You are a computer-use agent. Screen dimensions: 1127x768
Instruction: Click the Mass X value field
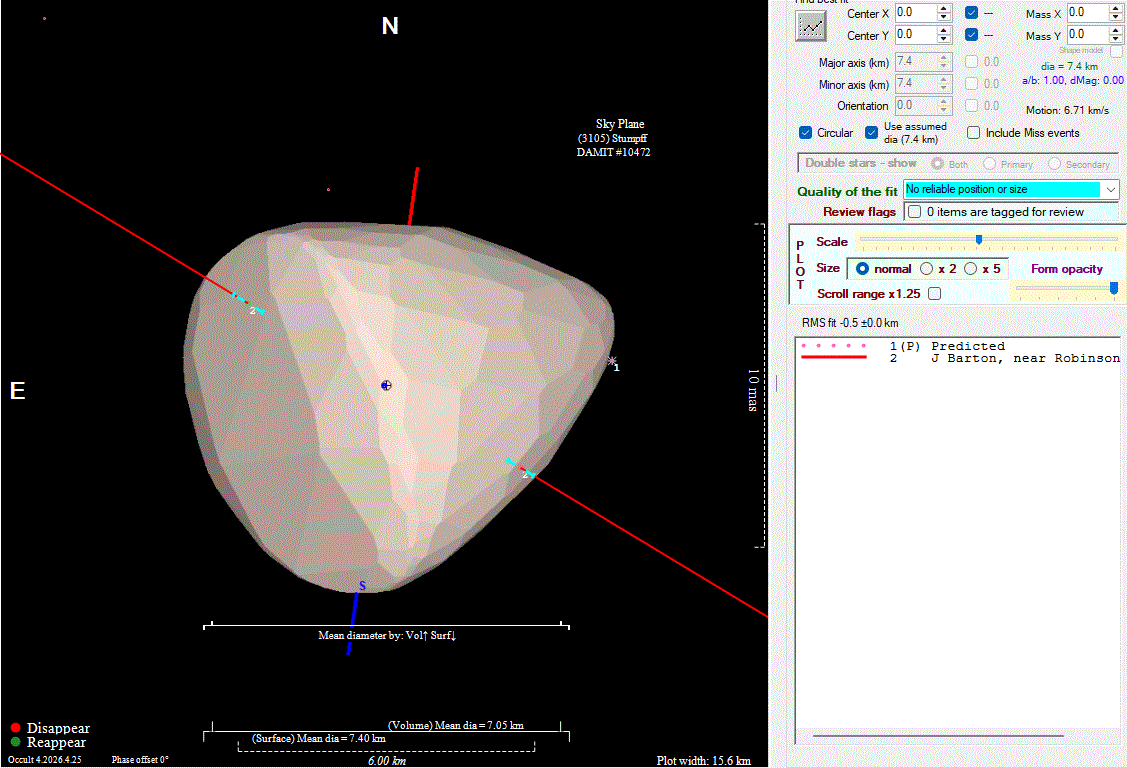coord(1087,13)
